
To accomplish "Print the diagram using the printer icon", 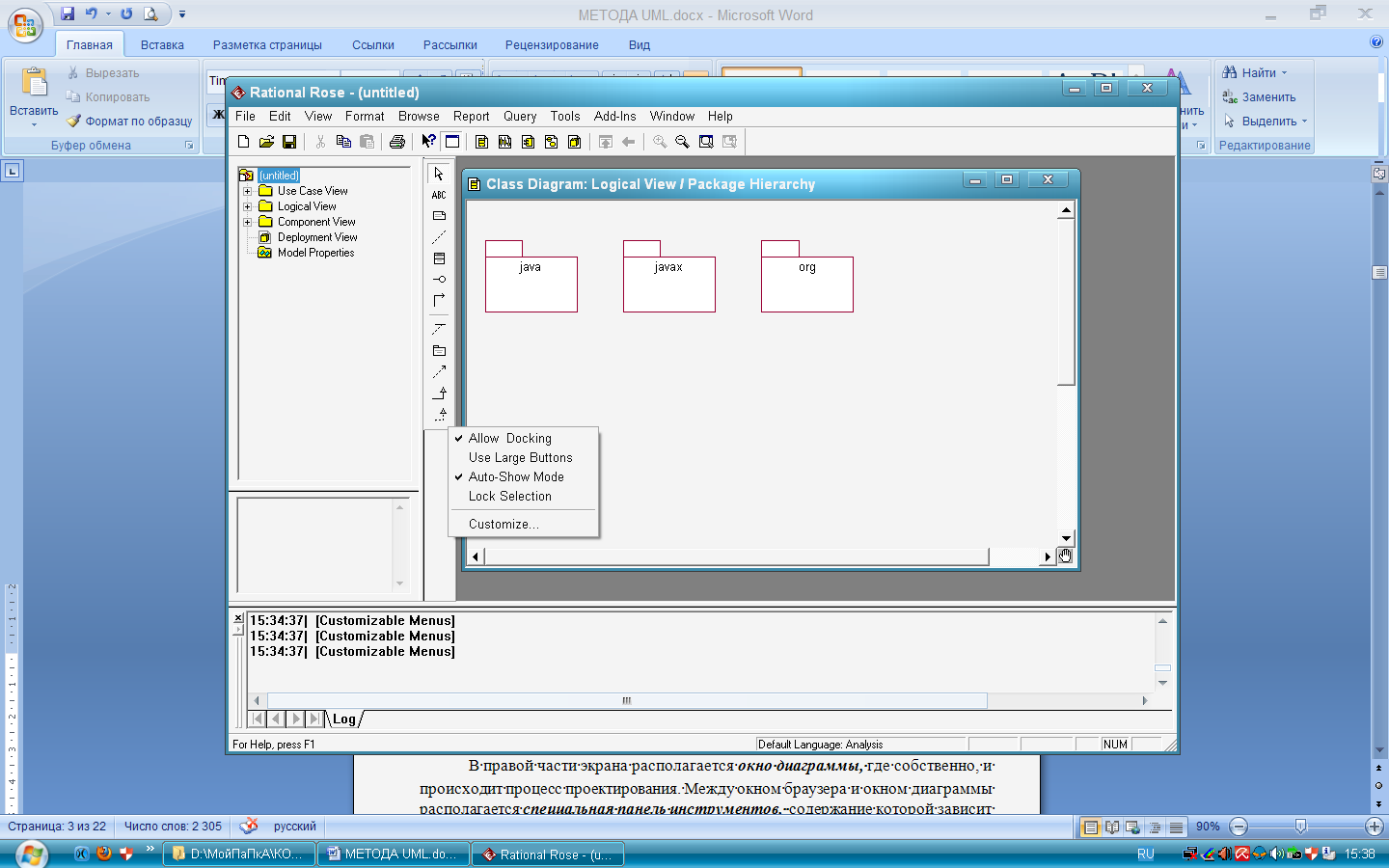I will [x=397, y=142].
